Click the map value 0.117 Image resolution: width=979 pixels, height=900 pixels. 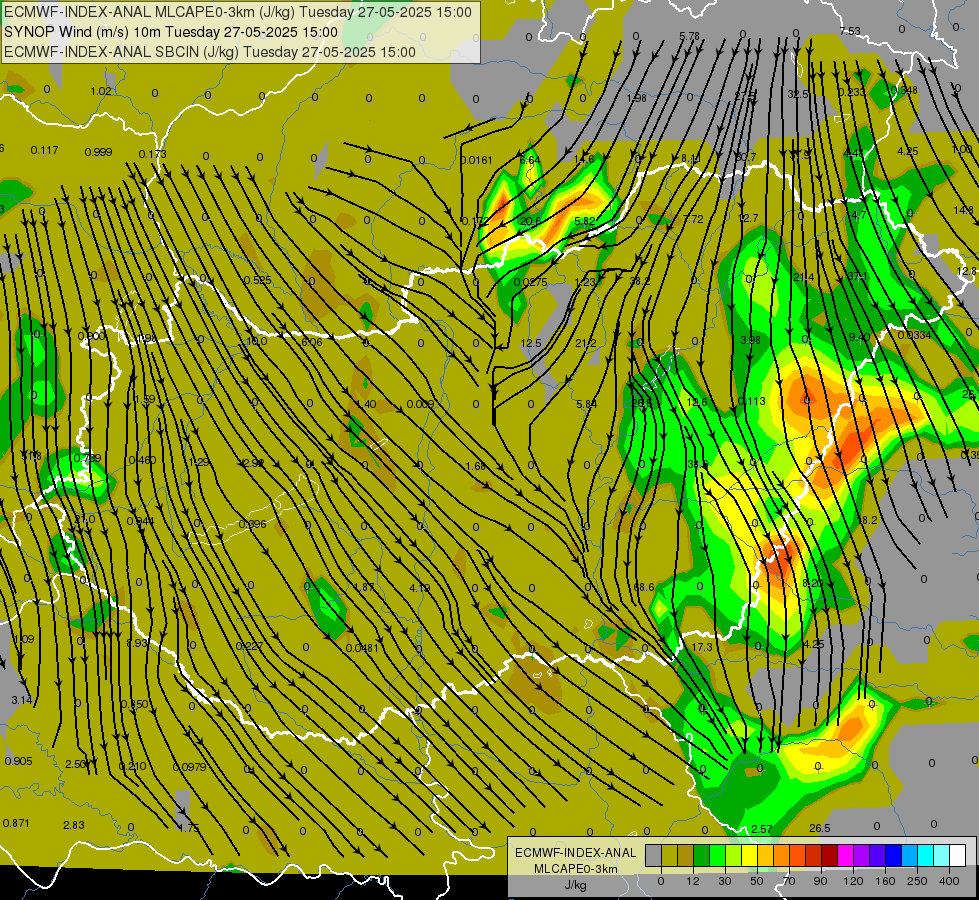(44, 150)
